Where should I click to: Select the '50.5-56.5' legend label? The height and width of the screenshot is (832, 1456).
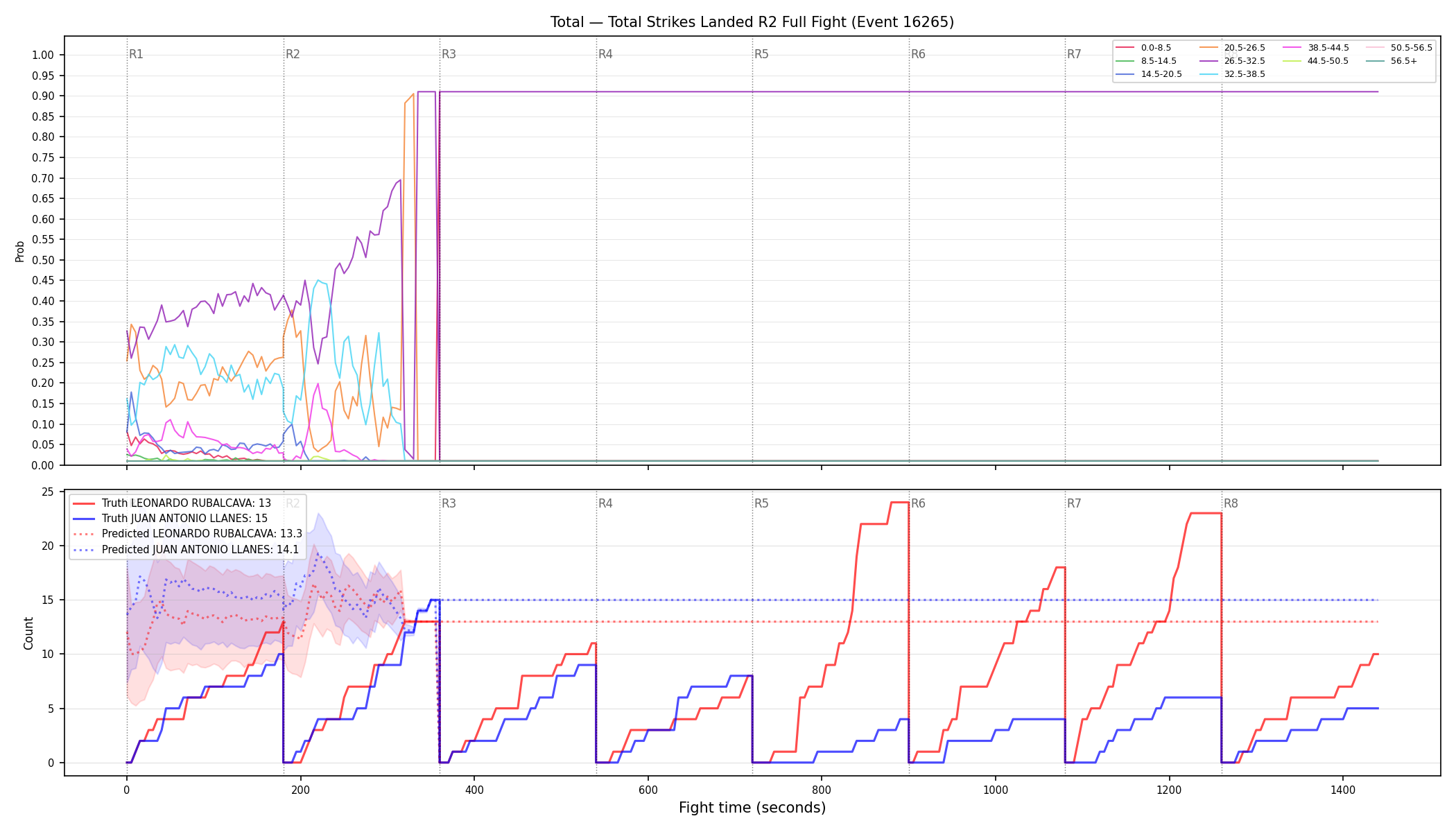tap(1412, 48)
